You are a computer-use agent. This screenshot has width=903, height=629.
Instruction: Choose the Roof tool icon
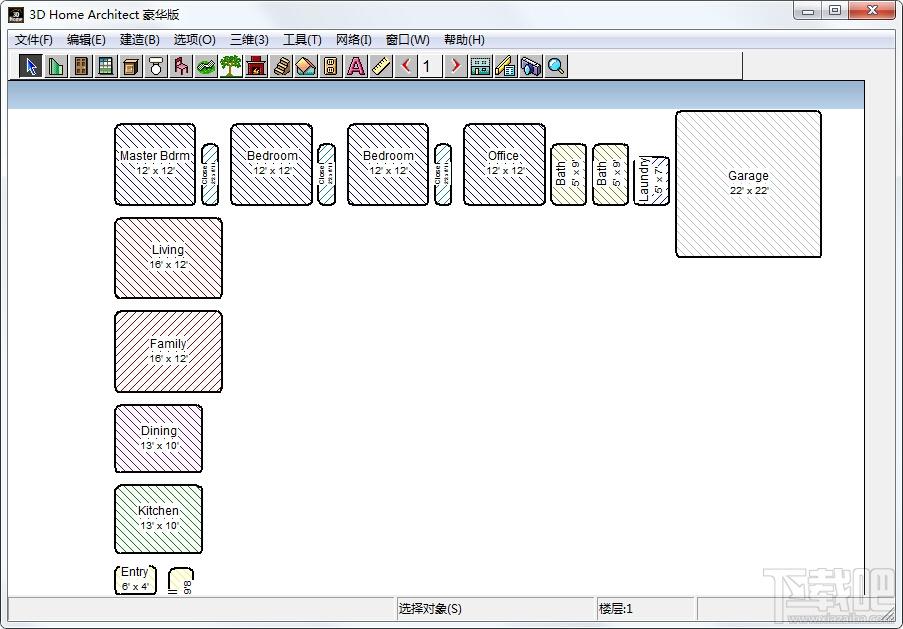pyautogui.click(x=306, y=66)
